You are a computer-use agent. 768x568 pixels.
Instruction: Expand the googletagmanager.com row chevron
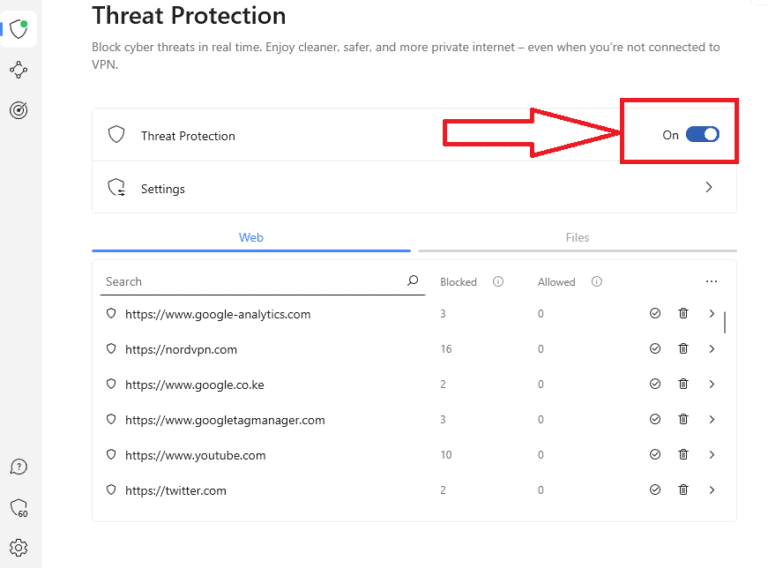coord(712,420)
